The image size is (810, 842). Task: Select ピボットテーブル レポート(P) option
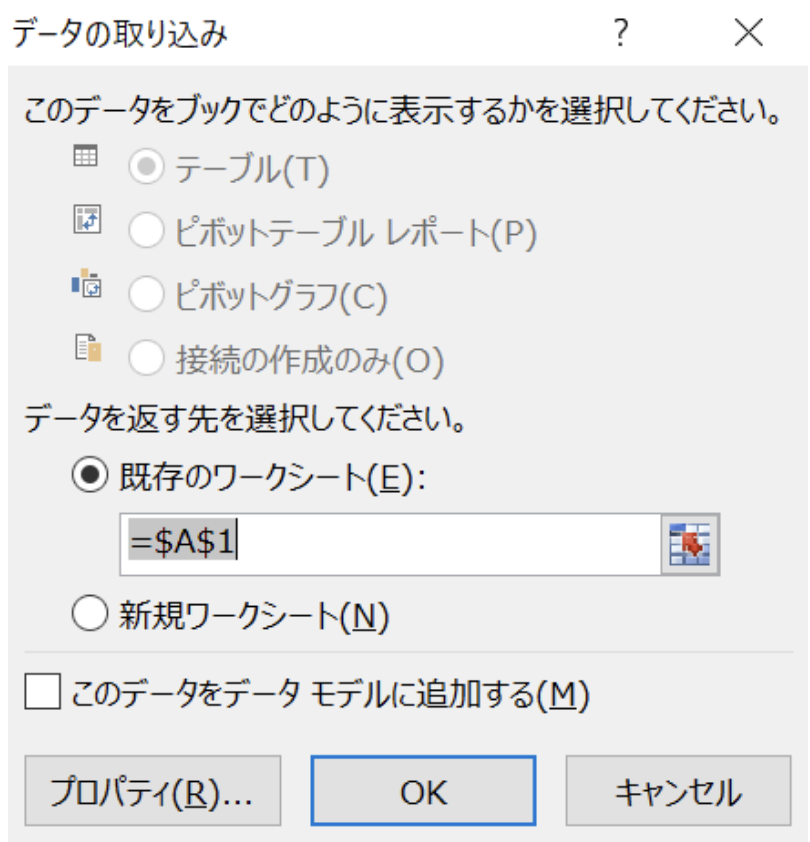pyautogui.click(x=148, y=233)
